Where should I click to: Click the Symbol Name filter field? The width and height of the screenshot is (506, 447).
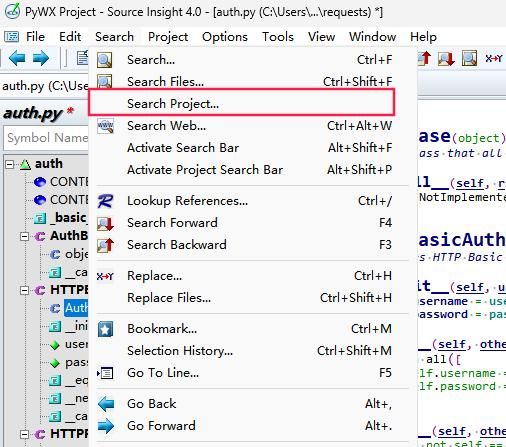click(x=46, y=138)
